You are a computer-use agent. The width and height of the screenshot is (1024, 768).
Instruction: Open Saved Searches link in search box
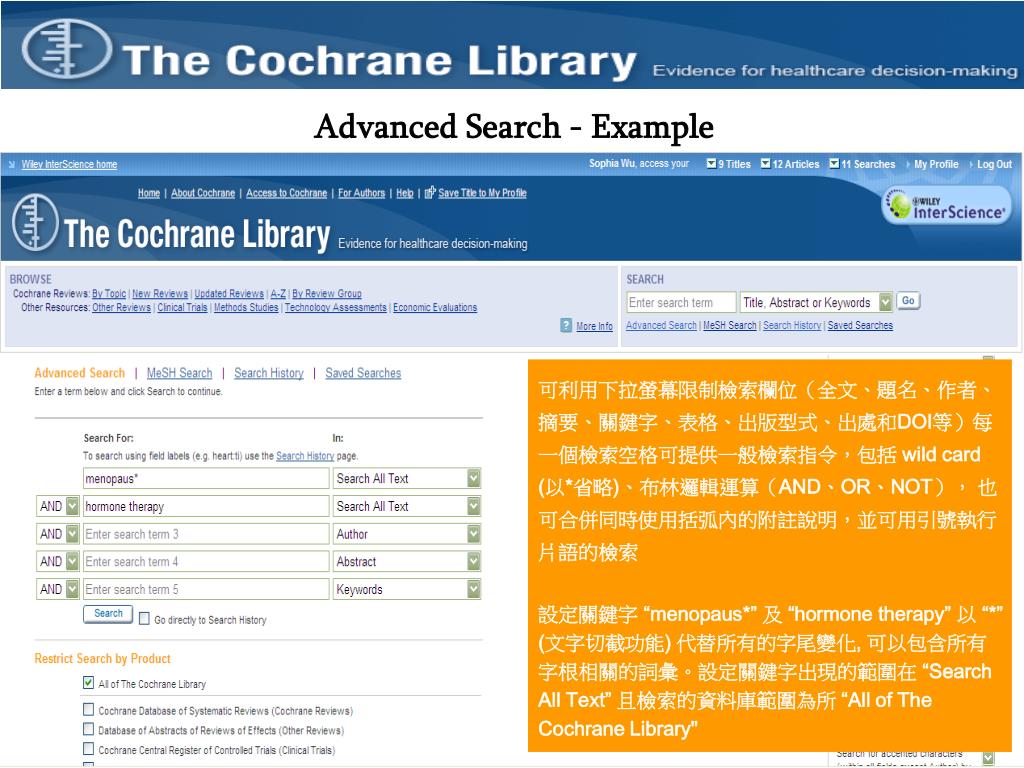860,325
